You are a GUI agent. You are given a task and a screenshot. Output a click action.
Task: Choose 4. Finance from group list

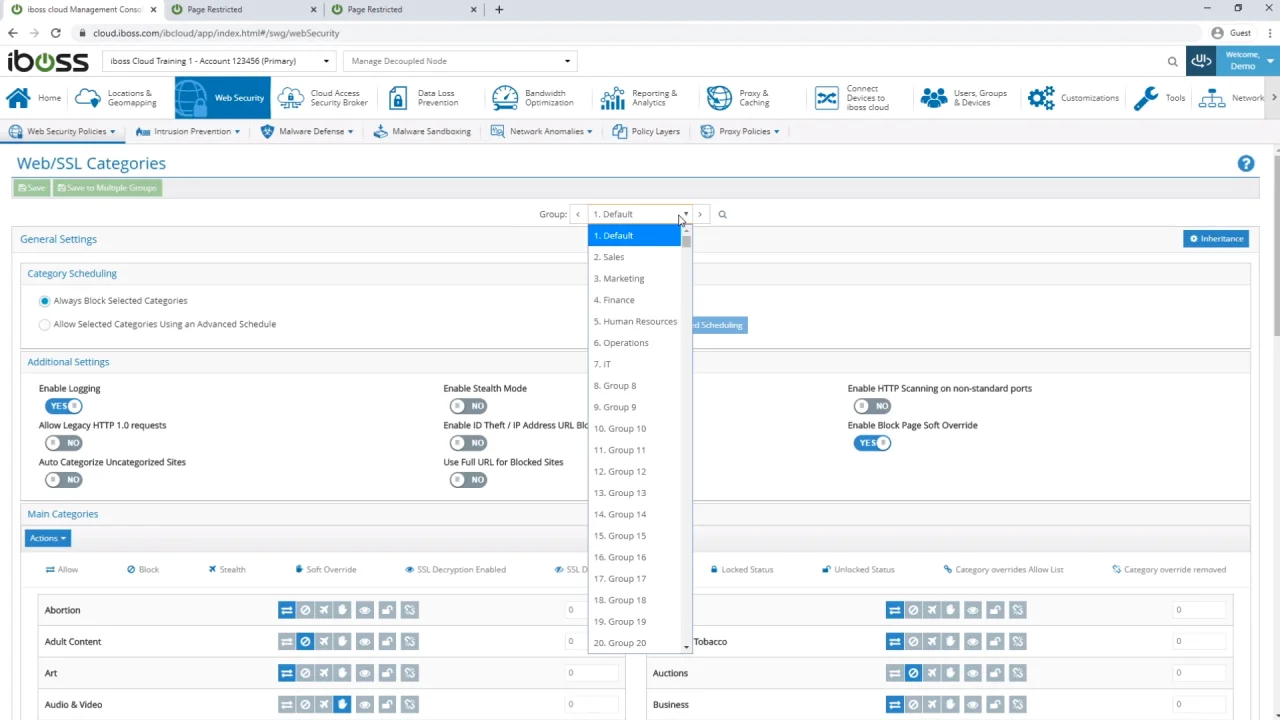click(x=634, y=300)
